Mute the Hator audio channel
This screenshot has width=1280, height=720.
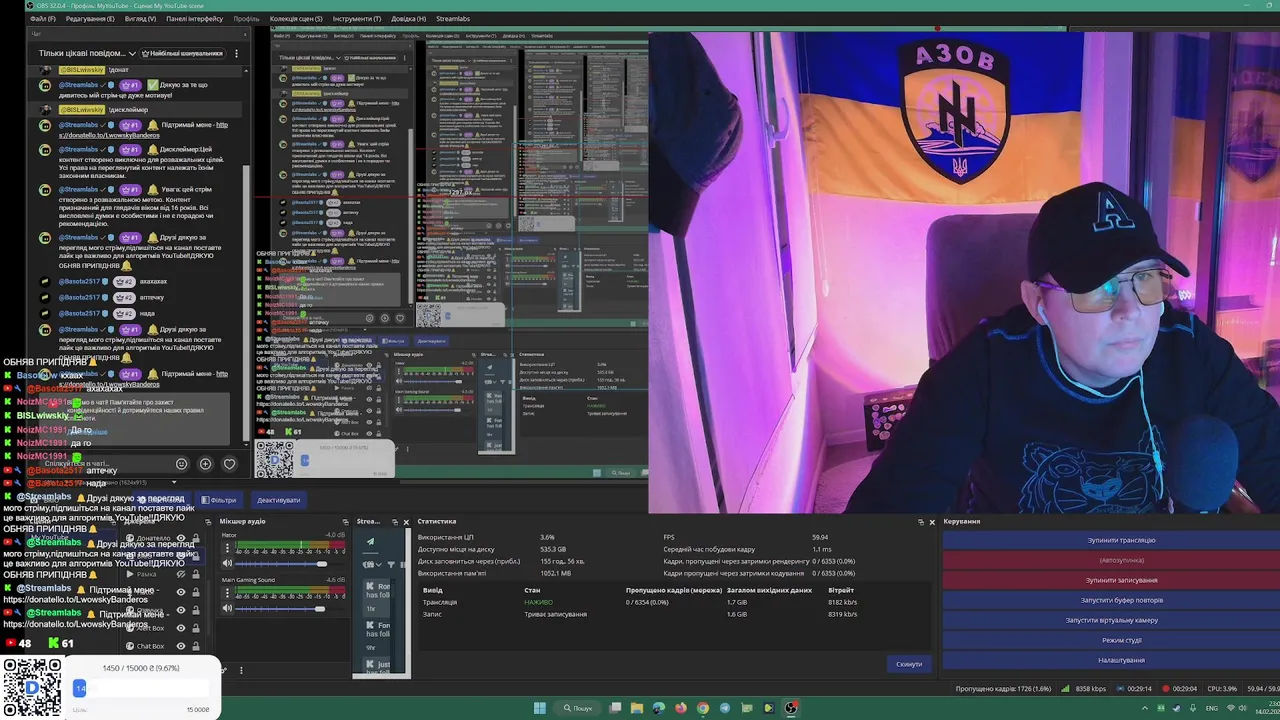coord(227,563)
